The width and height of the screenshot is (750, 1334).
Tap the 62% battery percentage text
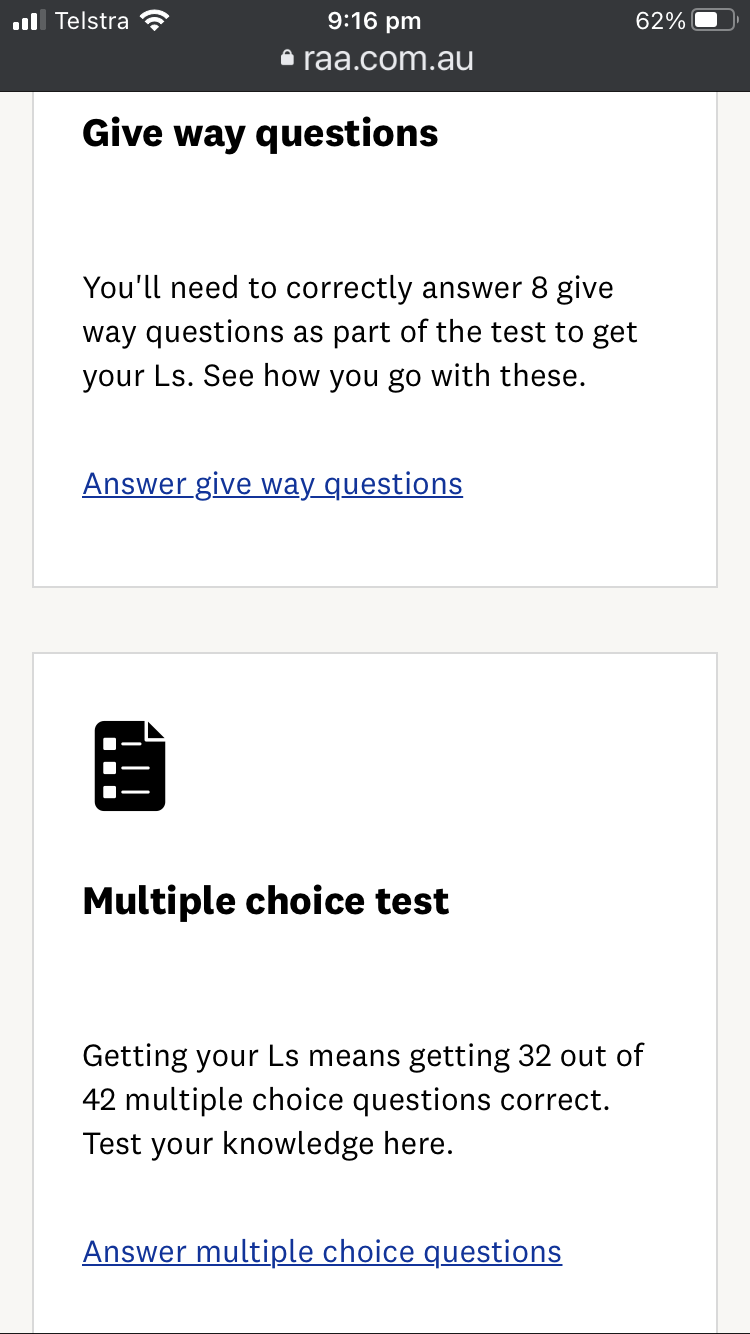click(x=660, y=21)
